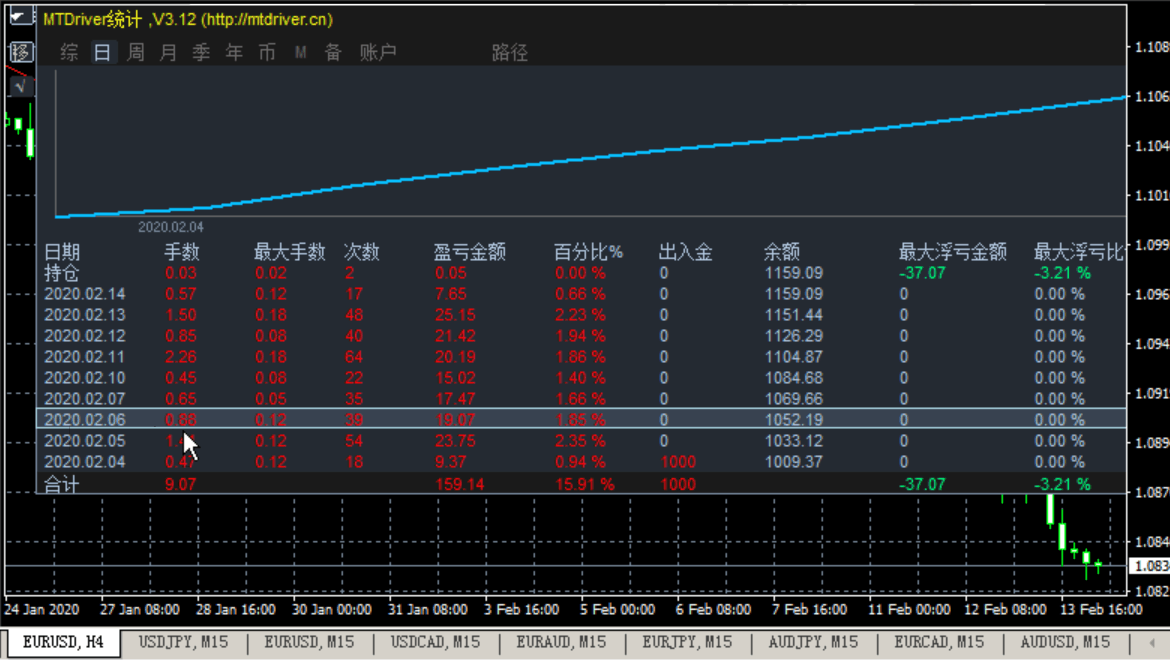The image size is (1170, 660).
Task: Toggle the √ checkmark button
Action: [x=21, y=87]
